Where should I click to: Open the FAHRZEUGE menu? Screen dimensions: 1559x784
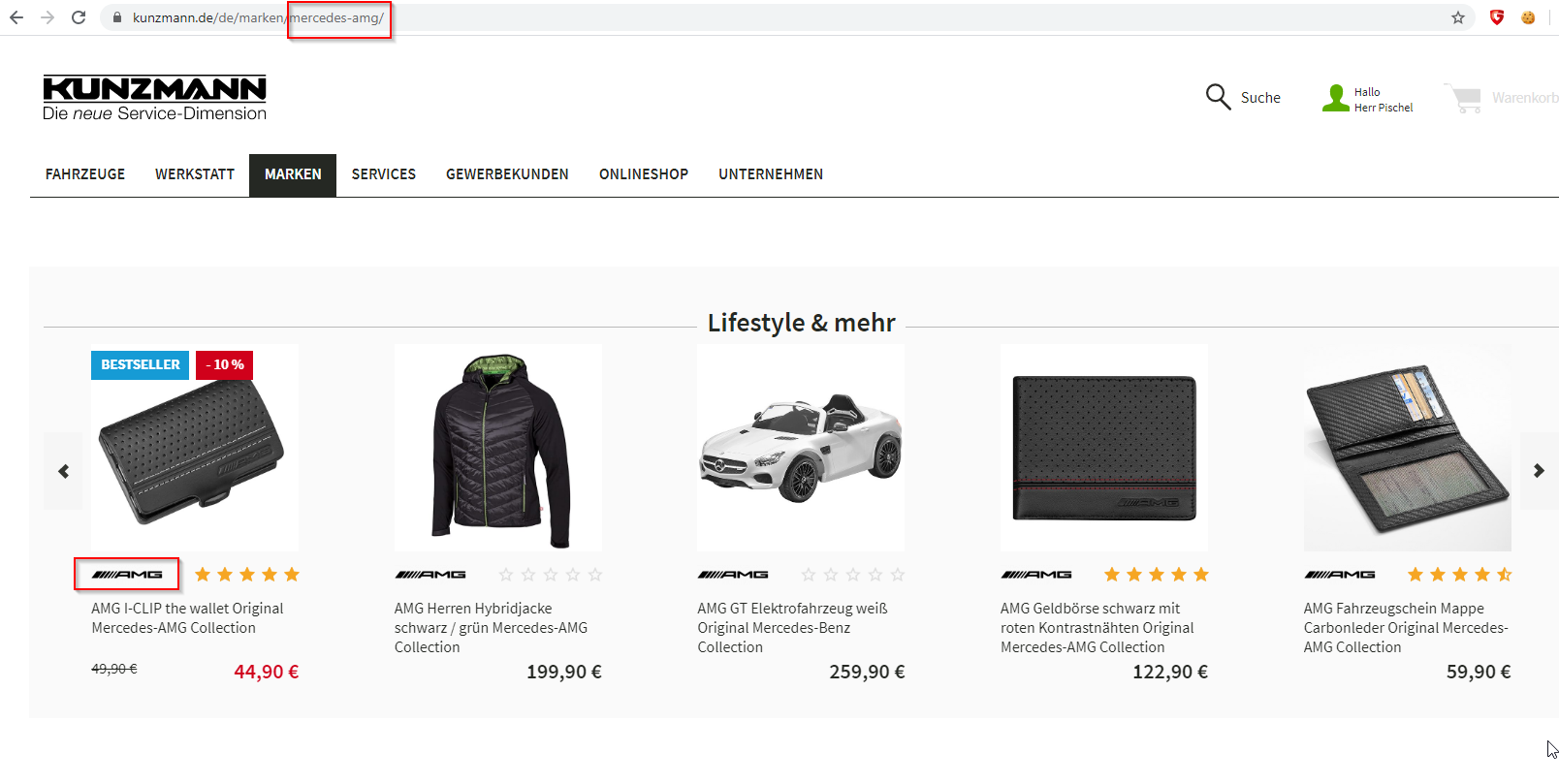tap(85, 174)
